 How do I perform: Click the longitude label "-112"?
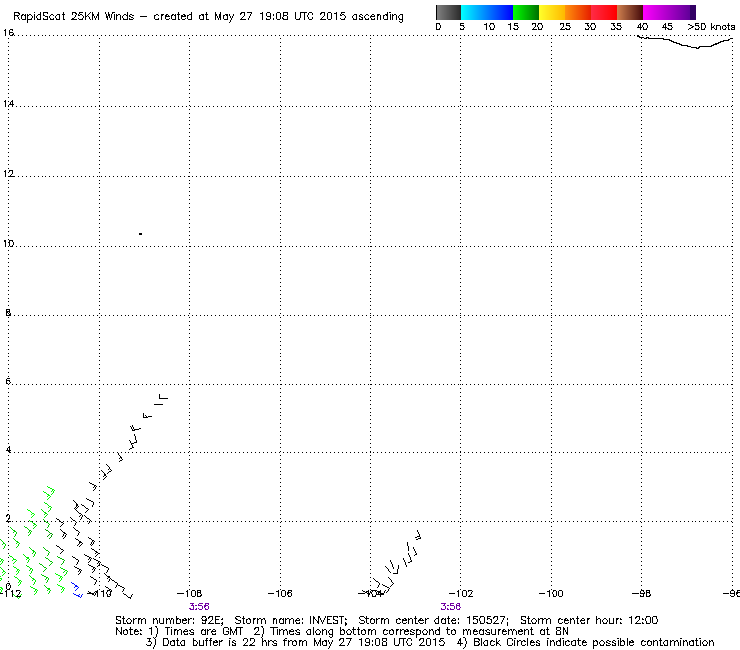point(10,594)
